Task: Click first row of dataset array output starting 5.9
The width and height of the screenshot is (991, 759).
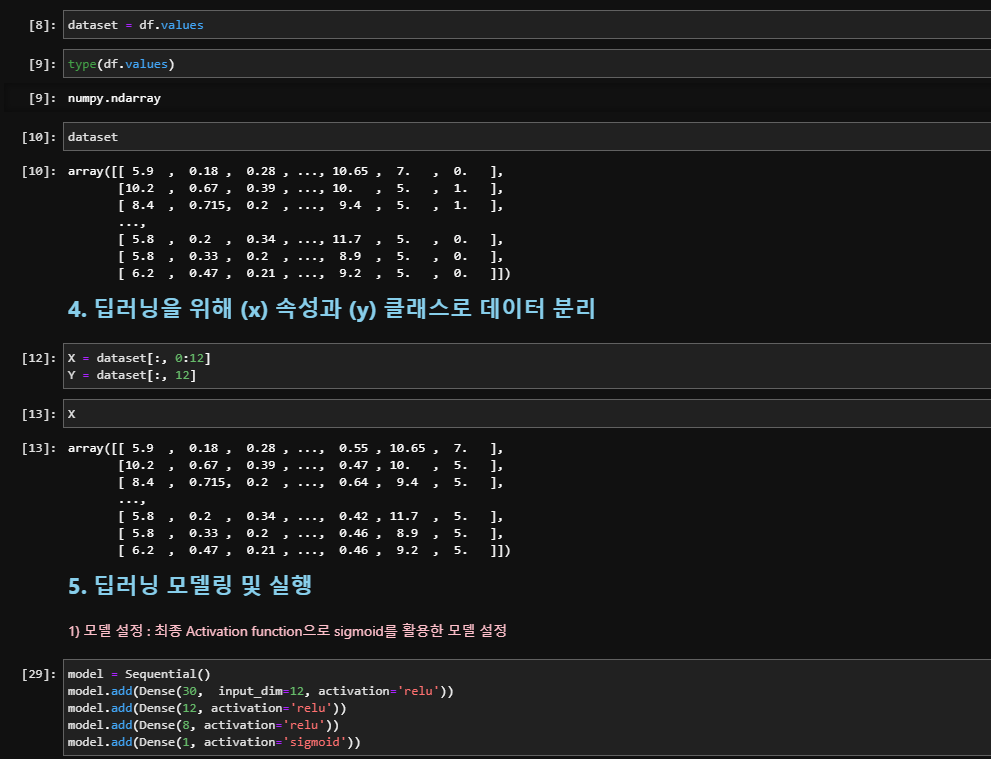Action: [286, 171]
